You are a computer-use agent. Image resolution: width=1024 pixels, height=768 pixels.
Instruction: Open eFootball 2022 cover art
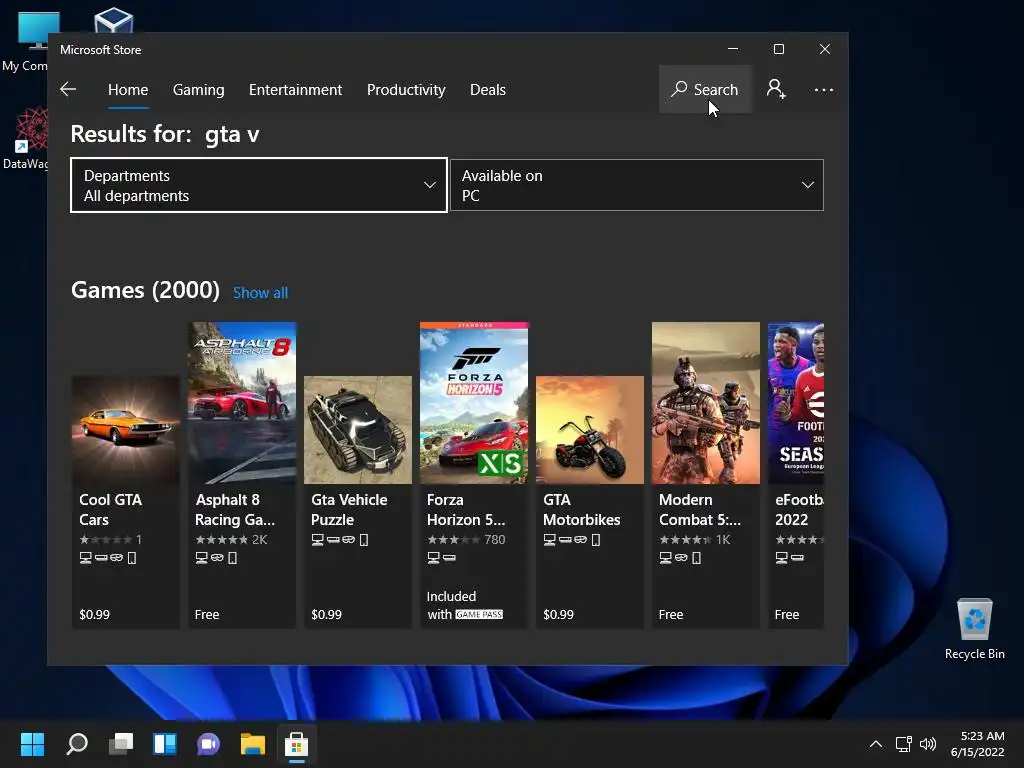(x=796, y=403)
